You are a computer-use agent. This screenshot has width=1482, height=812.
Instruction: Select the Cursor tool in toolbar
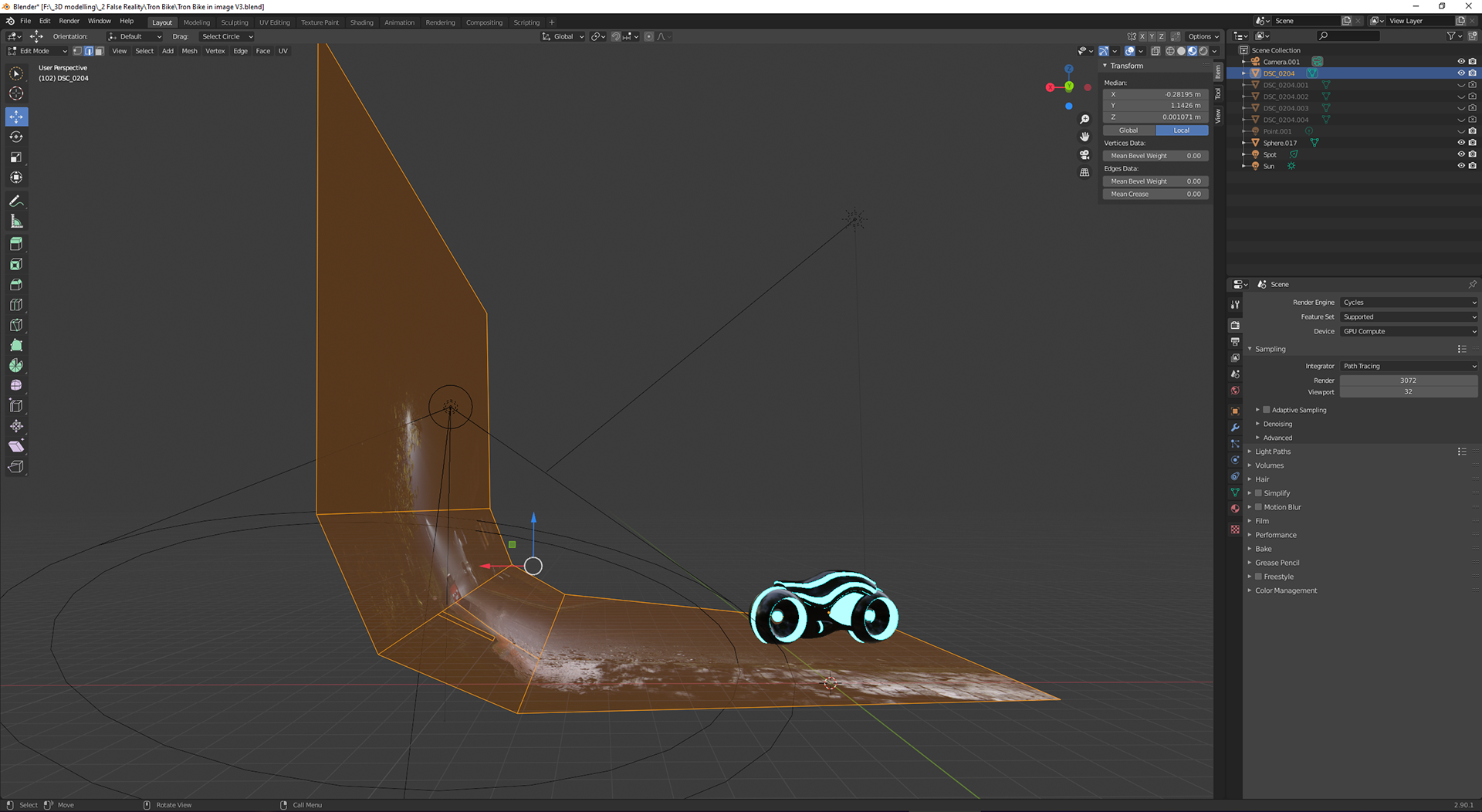16,93
